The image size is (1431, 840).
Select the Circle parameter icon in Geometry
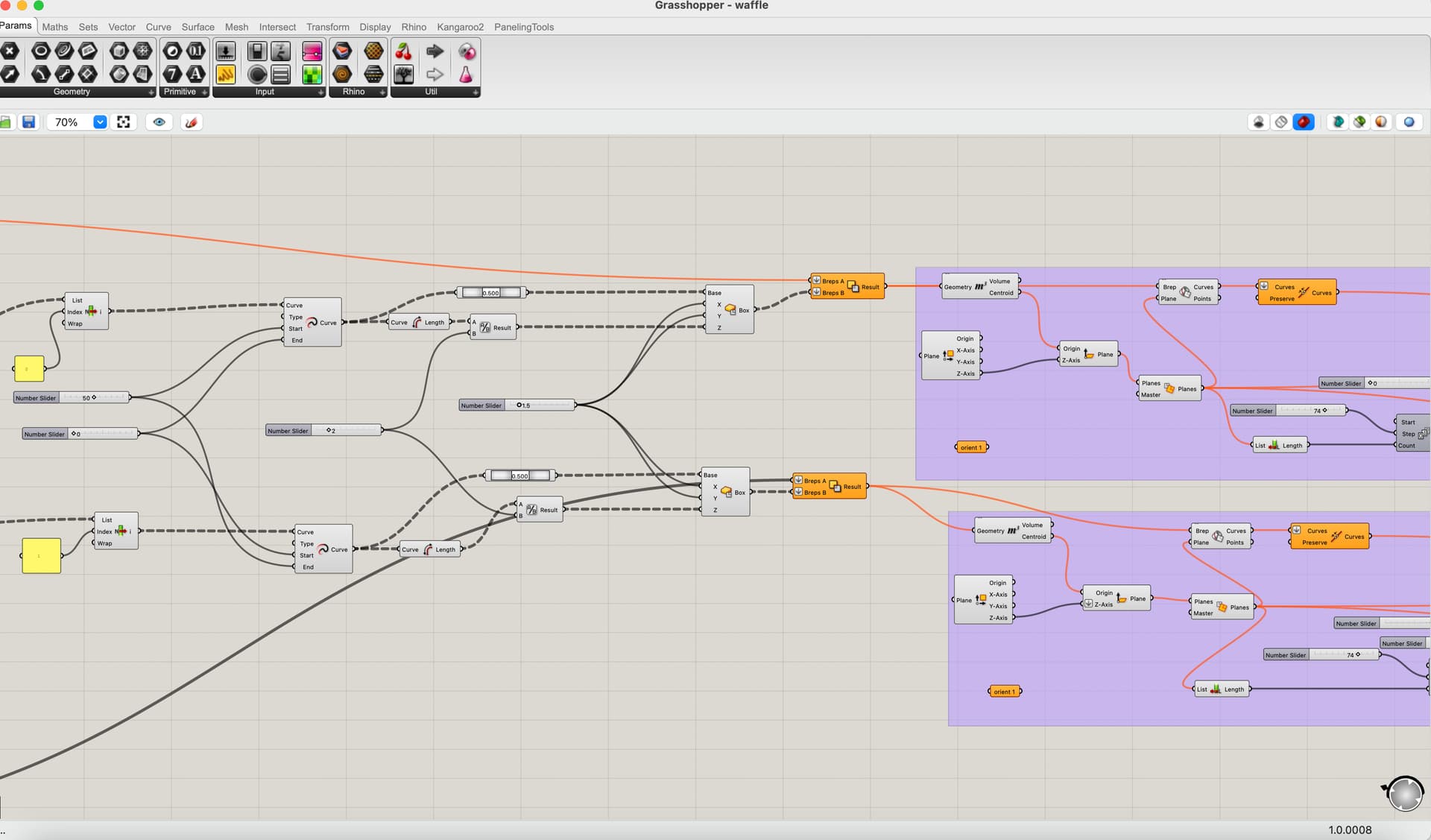point(41,51)
